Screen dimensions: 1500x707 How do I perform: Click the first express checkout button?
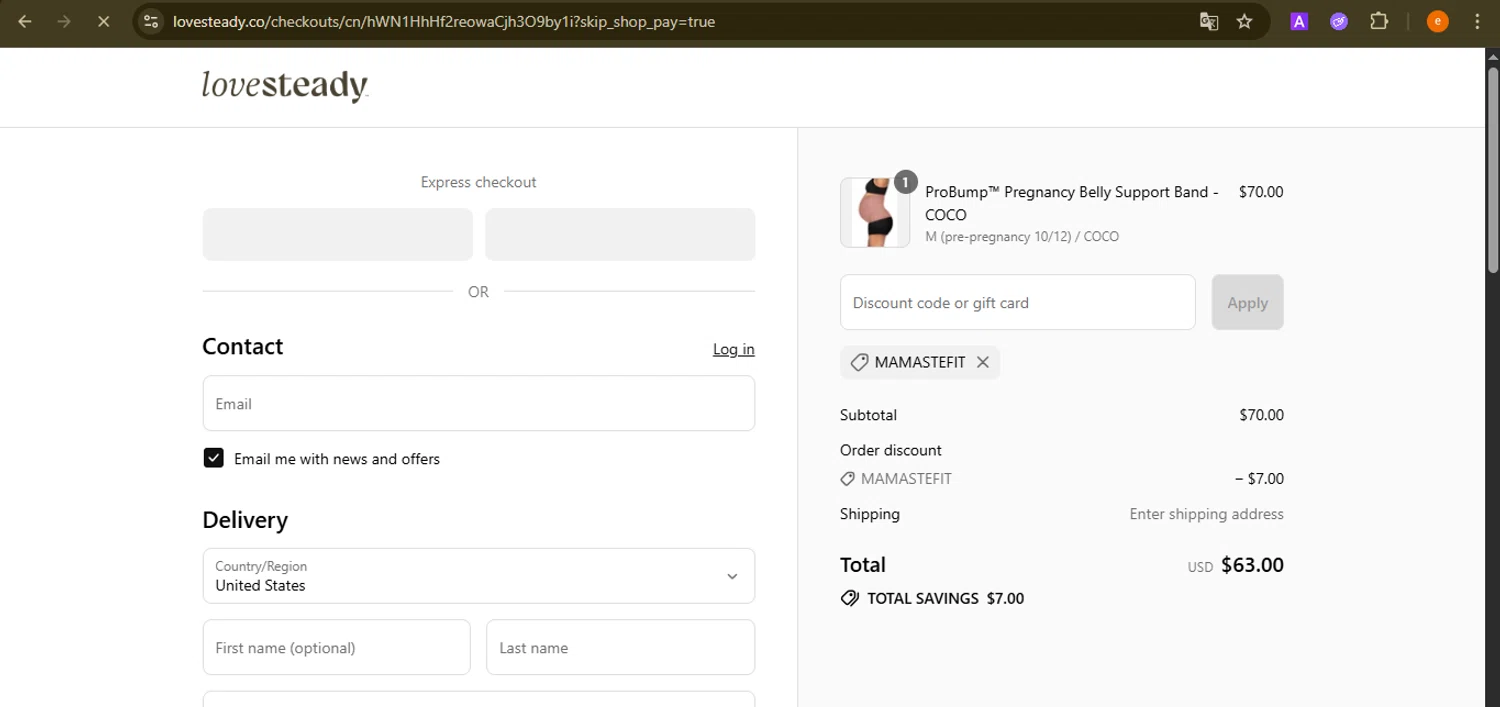(338, 234)
